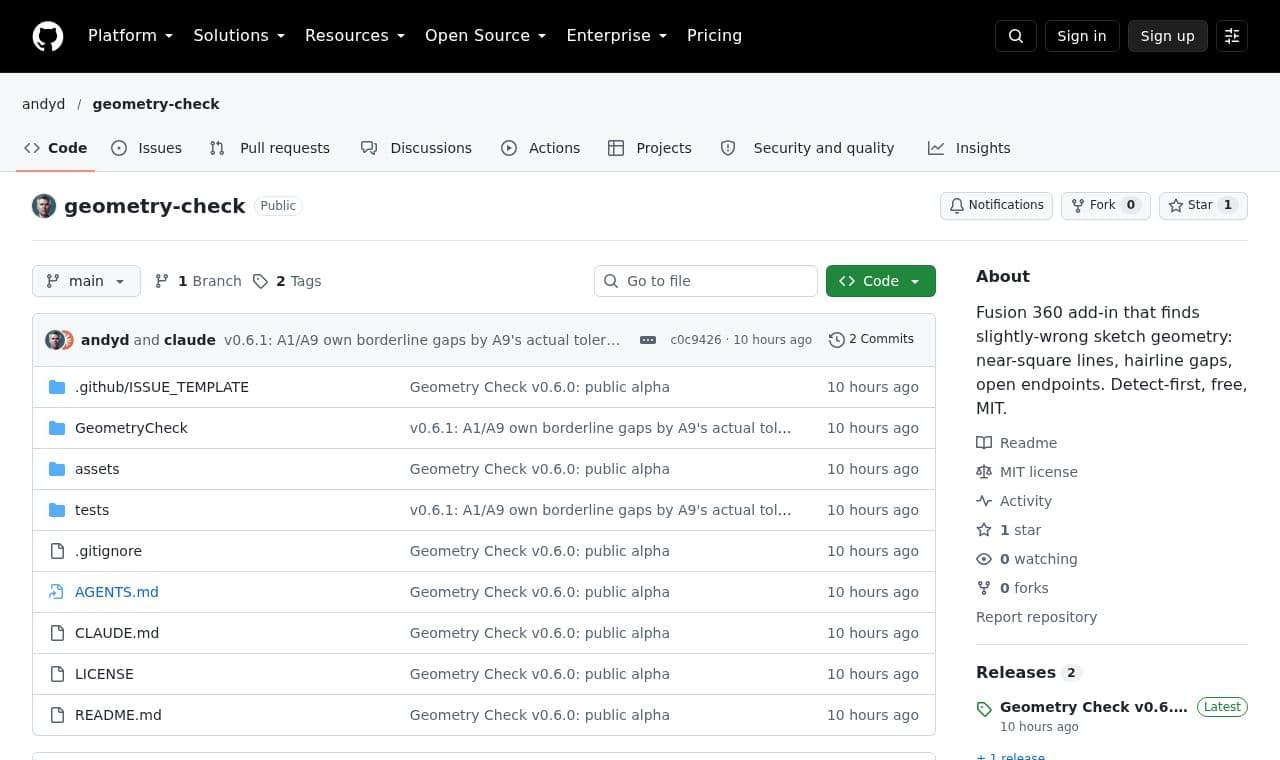Screen dimensions: 1280x760
Task: Click the tests folder icon
Action: pyautogui.click(x=57, y=510)
